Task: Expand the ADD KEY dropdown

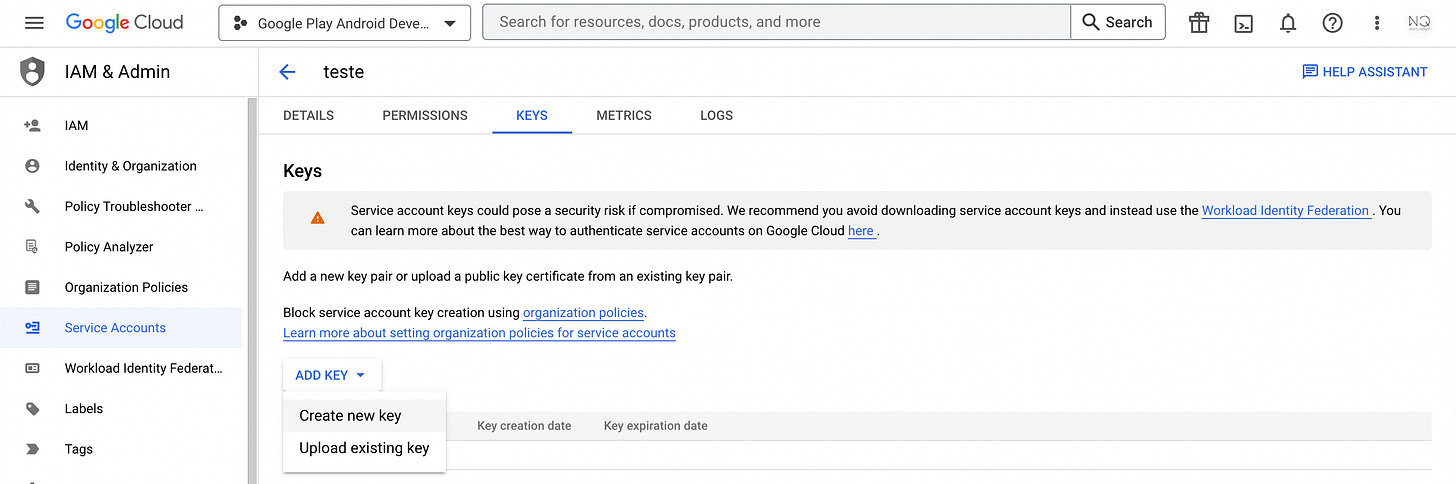Action: 332,375
